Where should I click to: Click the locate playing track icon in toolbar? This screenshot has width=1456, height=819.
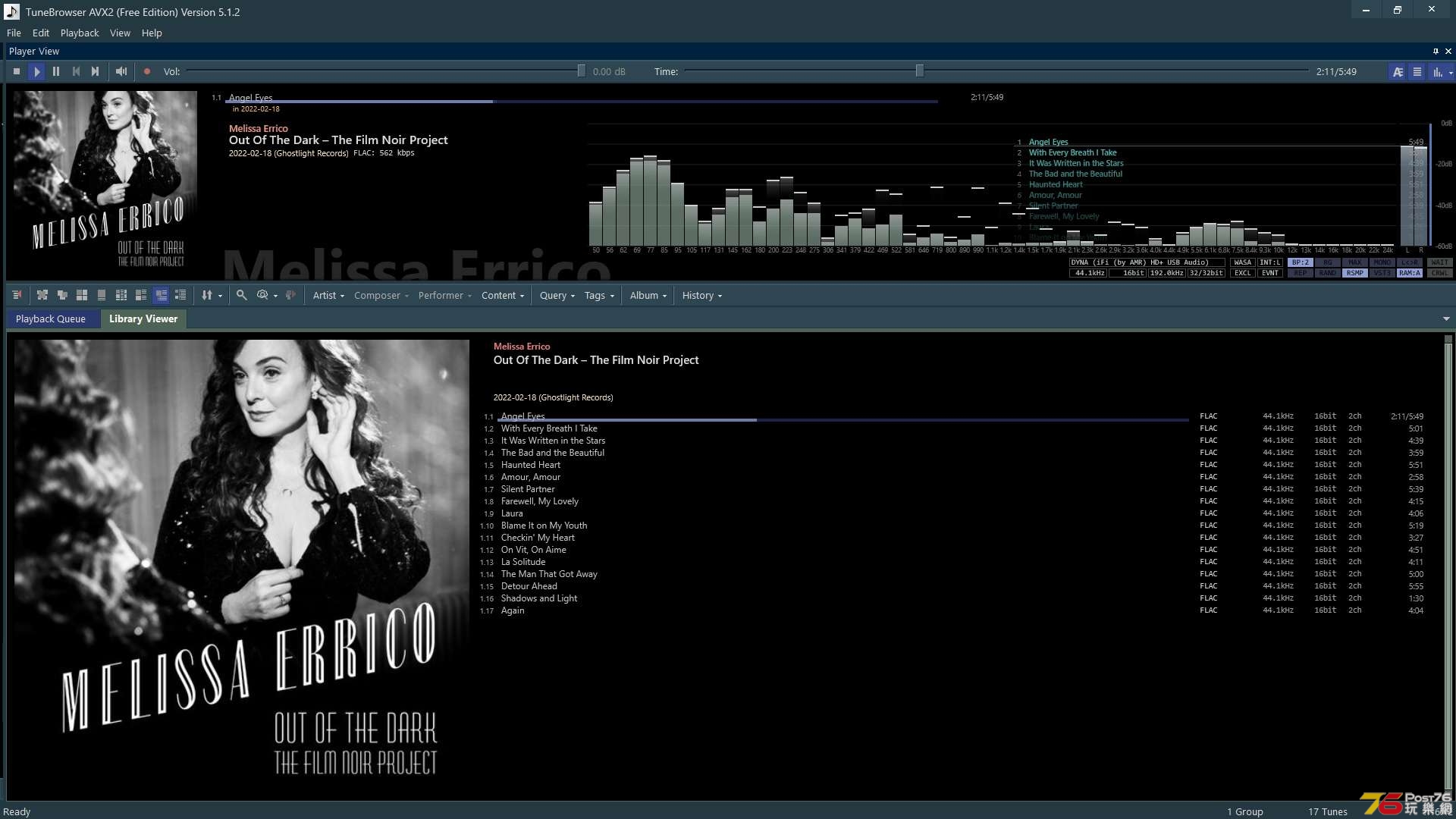(x=17, y=295)
